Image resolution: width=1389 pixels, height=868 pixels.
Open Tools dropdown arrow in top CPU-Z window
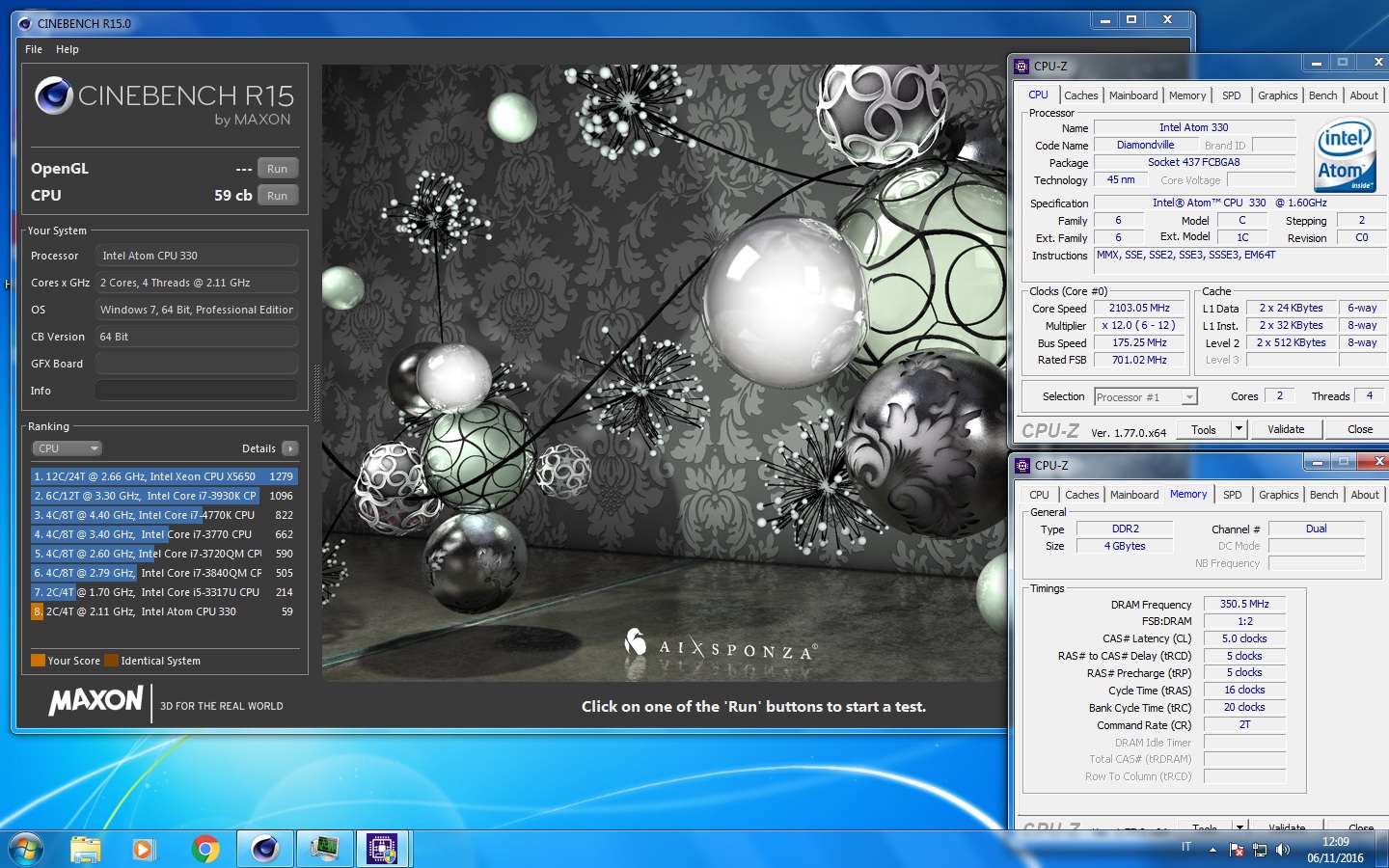pos(1239,430)
